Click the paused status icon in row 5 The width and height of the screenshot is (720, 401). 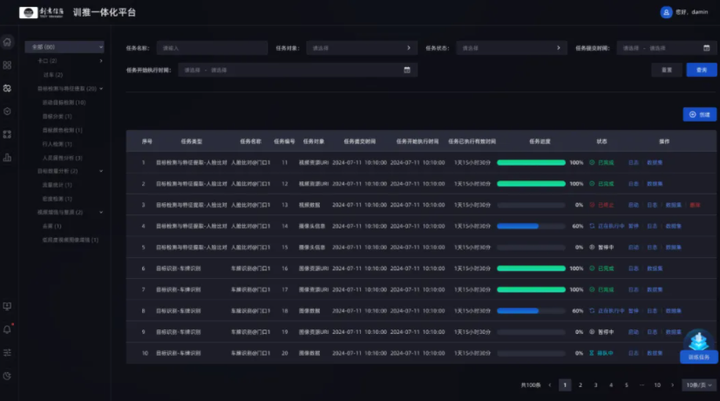tap(592, 247)
